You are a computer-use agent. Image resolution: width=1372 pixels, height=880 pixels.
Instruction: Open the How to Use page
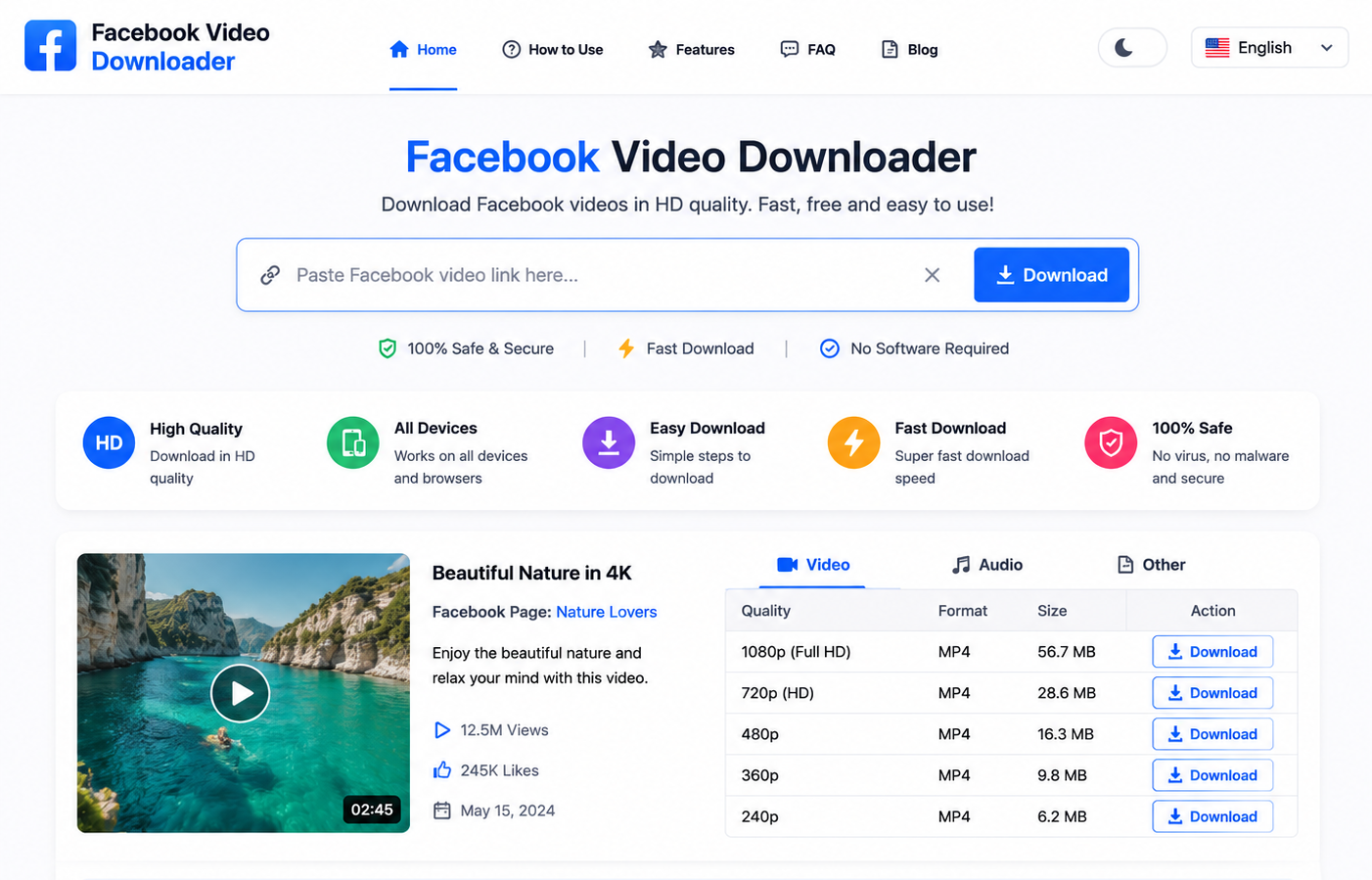[x=553, y=50]
